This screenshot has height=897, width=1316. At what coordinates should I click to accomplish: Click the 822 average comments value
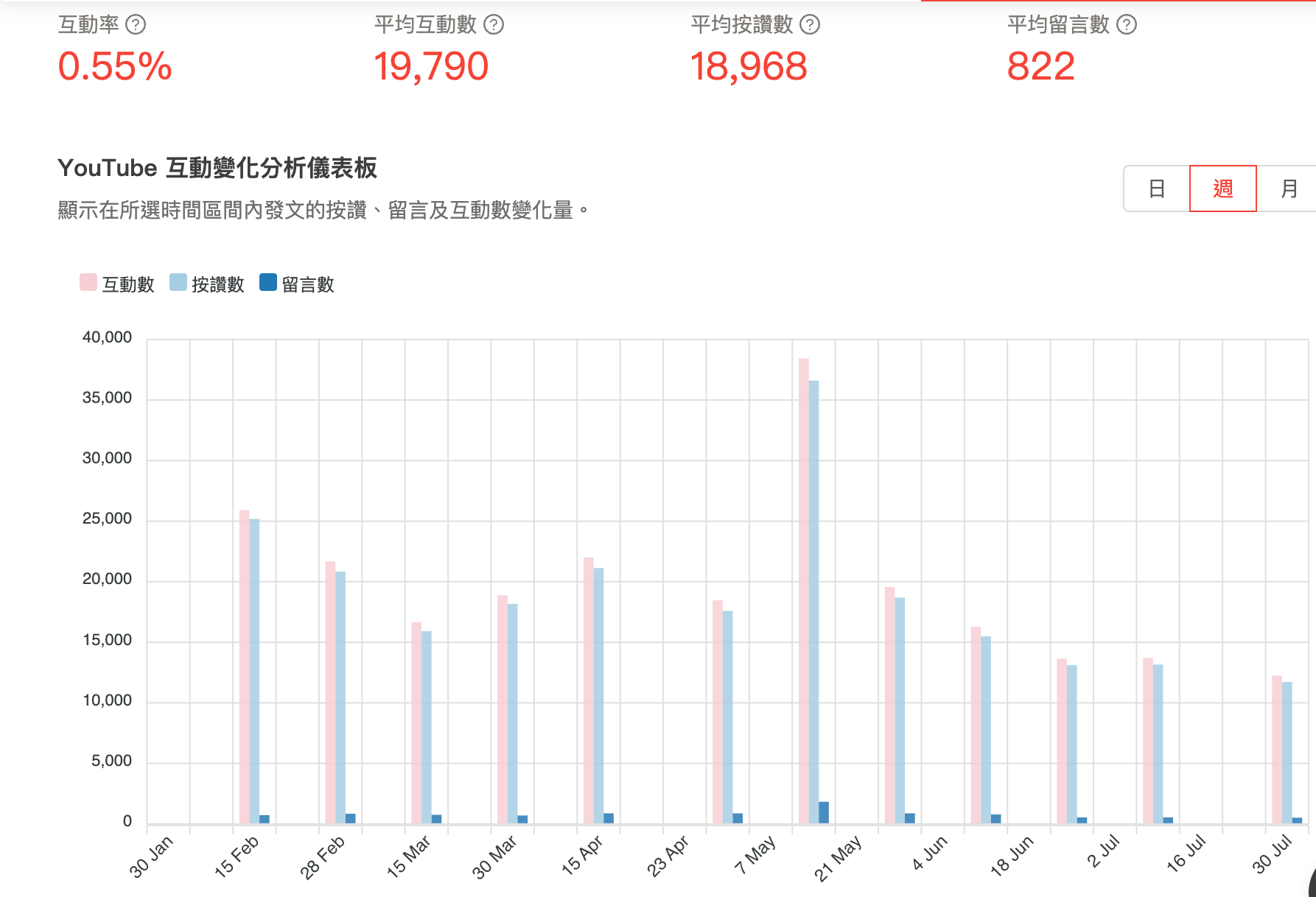tap(1041, 67)
